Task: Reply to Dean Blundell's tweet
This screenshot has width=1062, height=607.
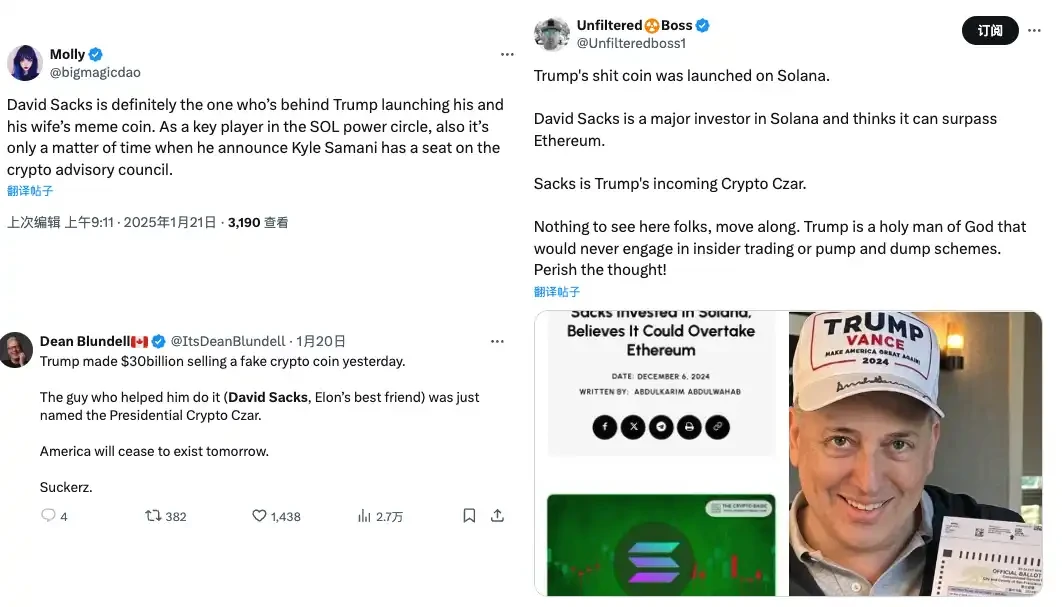Action: tap(47, 515)
